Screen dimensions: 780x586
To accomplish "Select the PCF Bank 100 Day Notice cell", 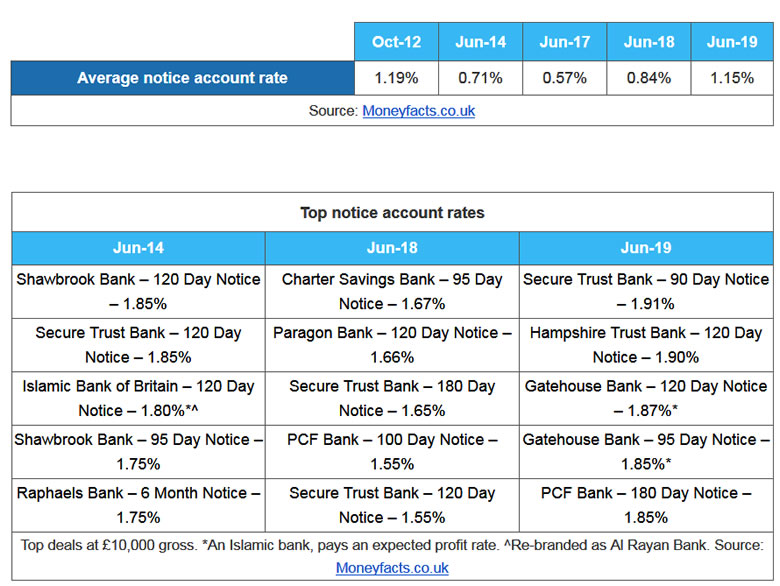I will 392,451.
